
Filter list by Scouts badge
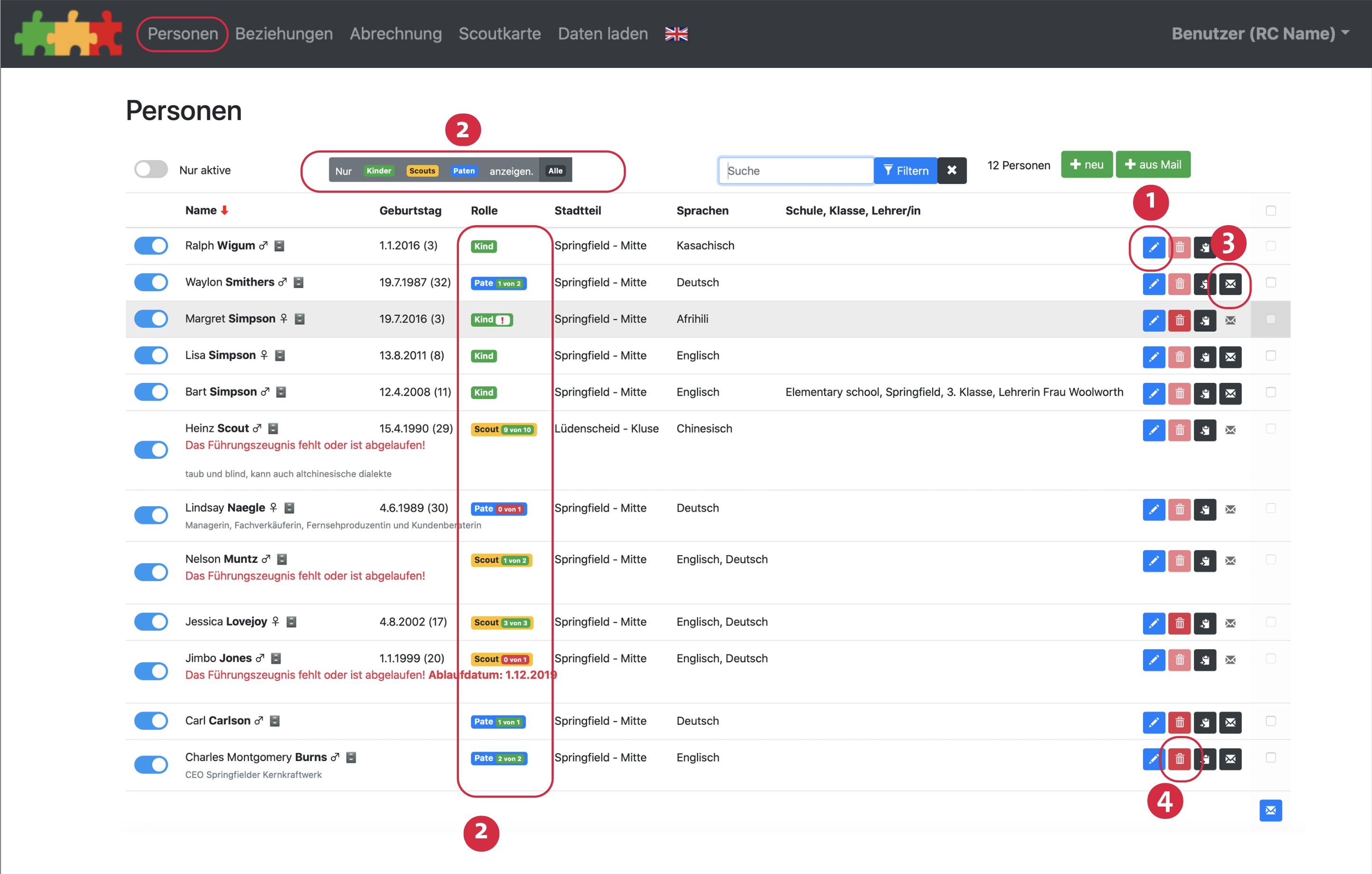point(422,171)
